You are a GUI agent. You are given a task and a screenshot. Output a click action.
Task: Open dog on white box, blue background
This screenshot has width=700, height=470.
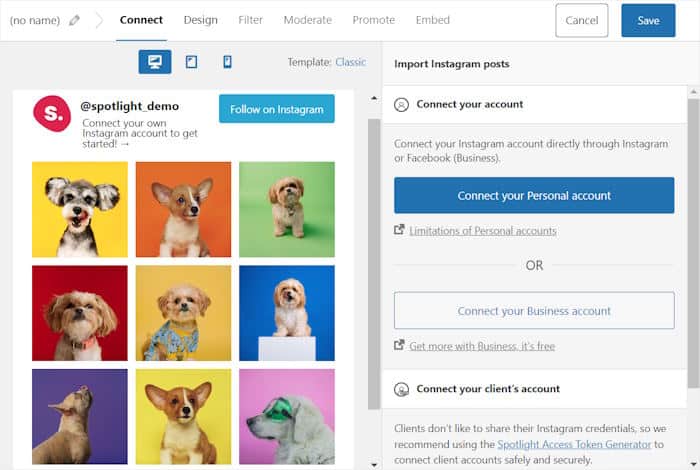287,313
